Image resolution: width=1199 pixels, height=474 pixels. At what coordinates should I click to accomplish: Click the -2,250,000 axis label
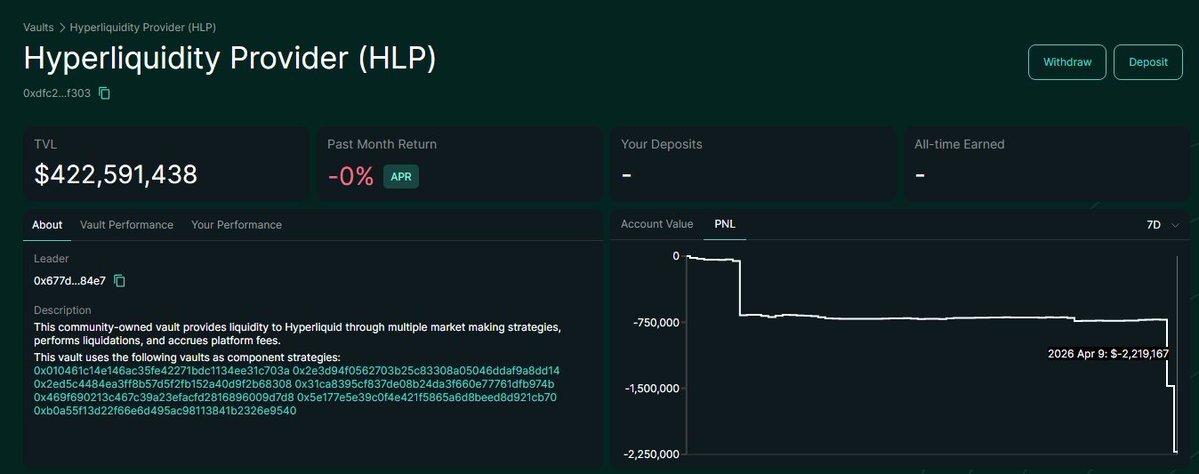click(652, 454)
